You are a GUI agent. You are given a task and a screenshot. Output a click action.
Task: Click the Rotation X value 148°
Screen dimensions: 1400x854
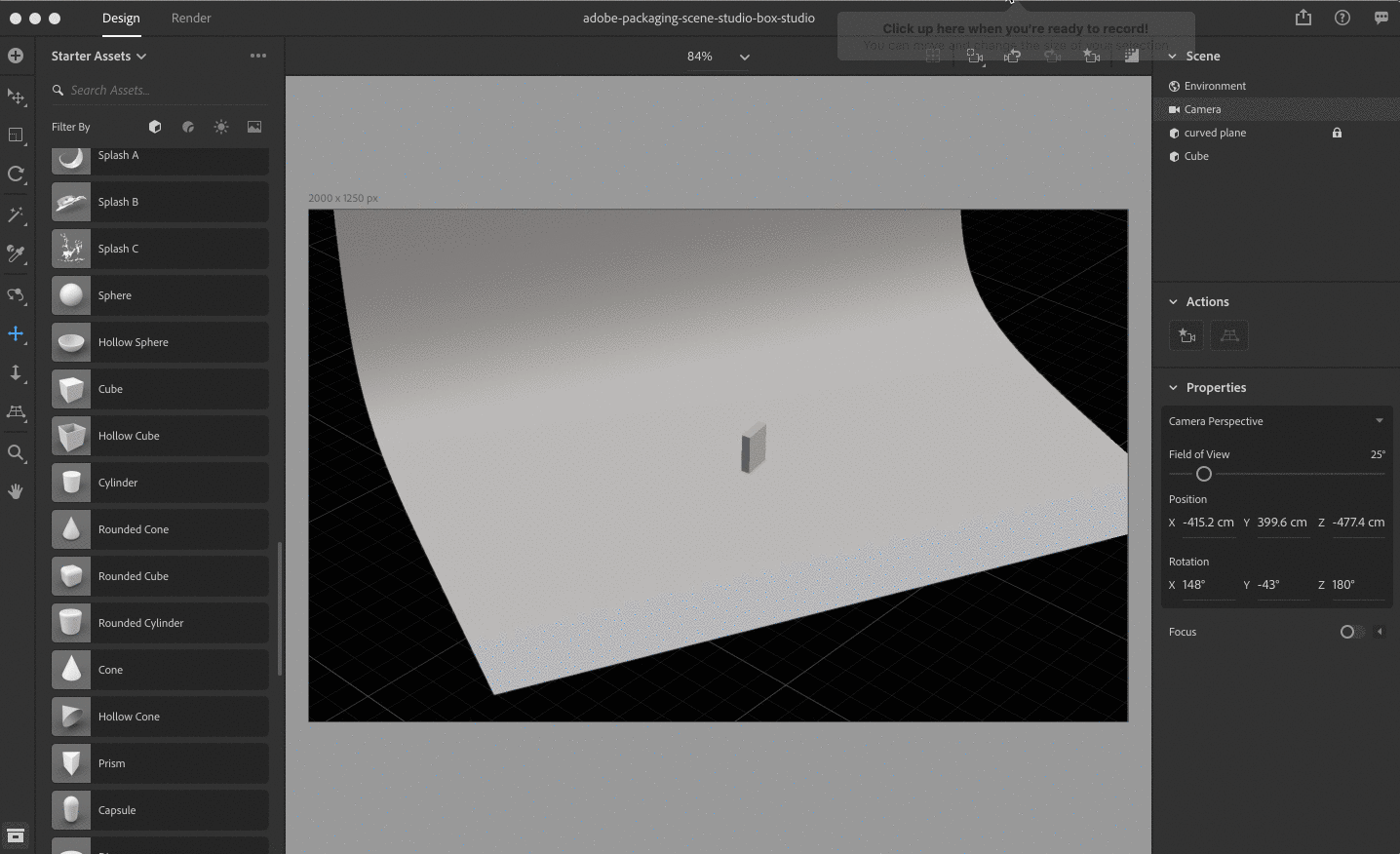point(1208,585)
